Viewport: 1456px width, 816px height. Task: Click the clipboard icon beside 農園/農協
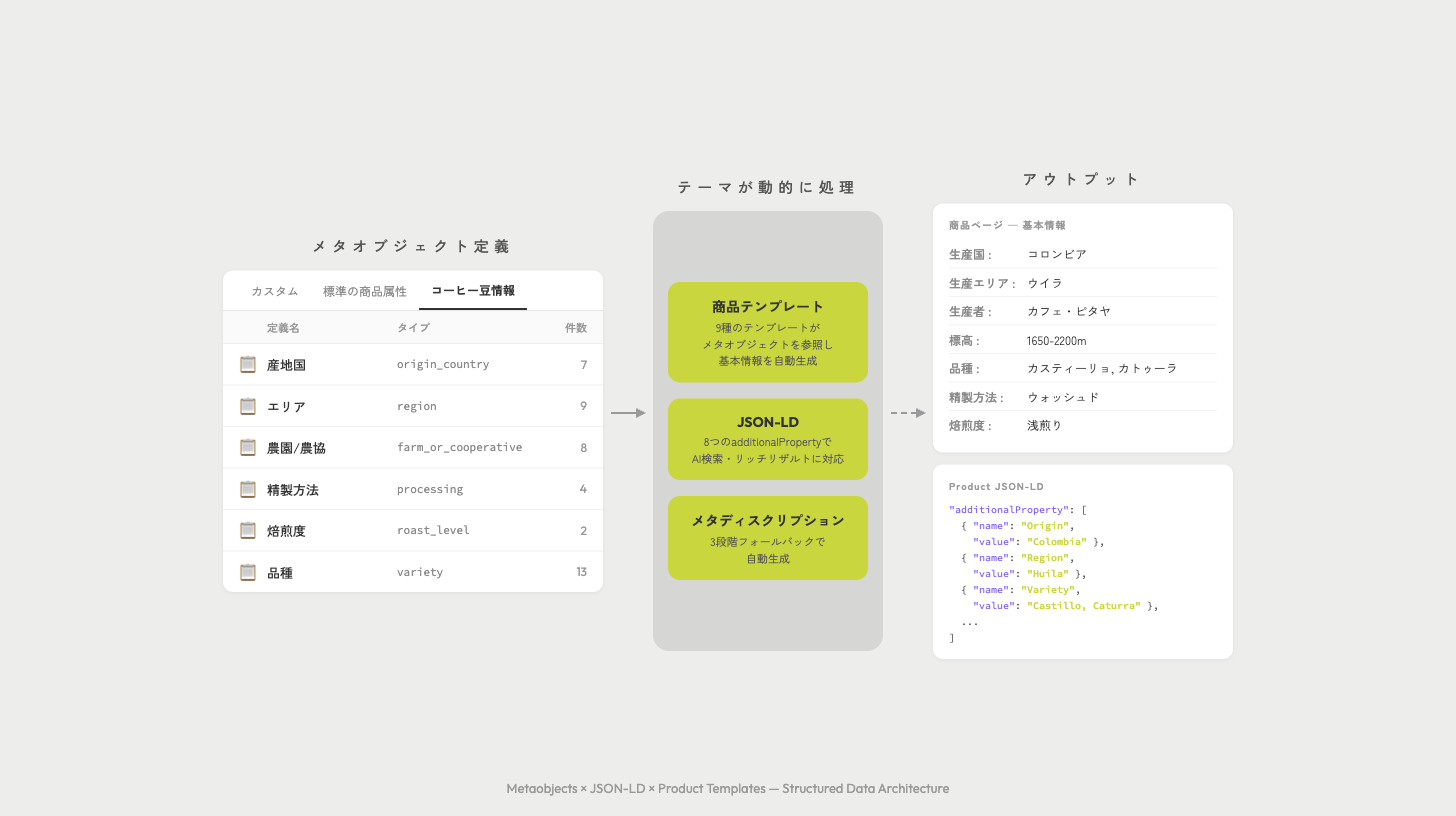point(247,447)
